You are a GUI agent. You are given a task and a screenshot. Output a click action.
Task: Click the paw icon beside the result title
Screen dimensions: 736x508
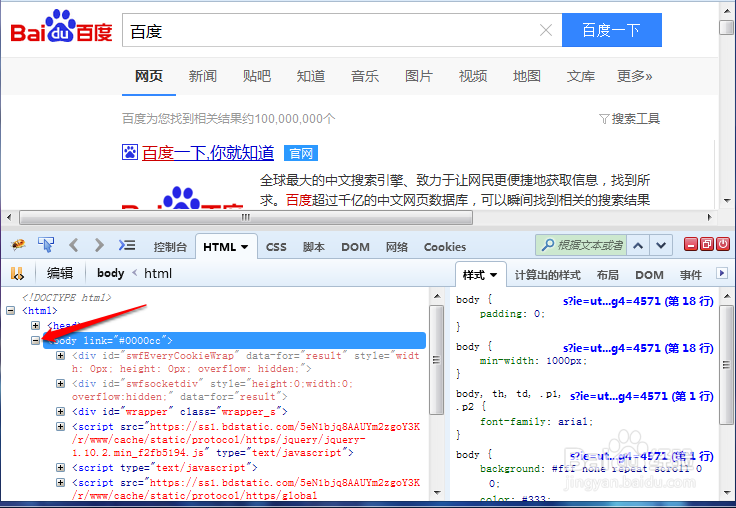point(130,152)
